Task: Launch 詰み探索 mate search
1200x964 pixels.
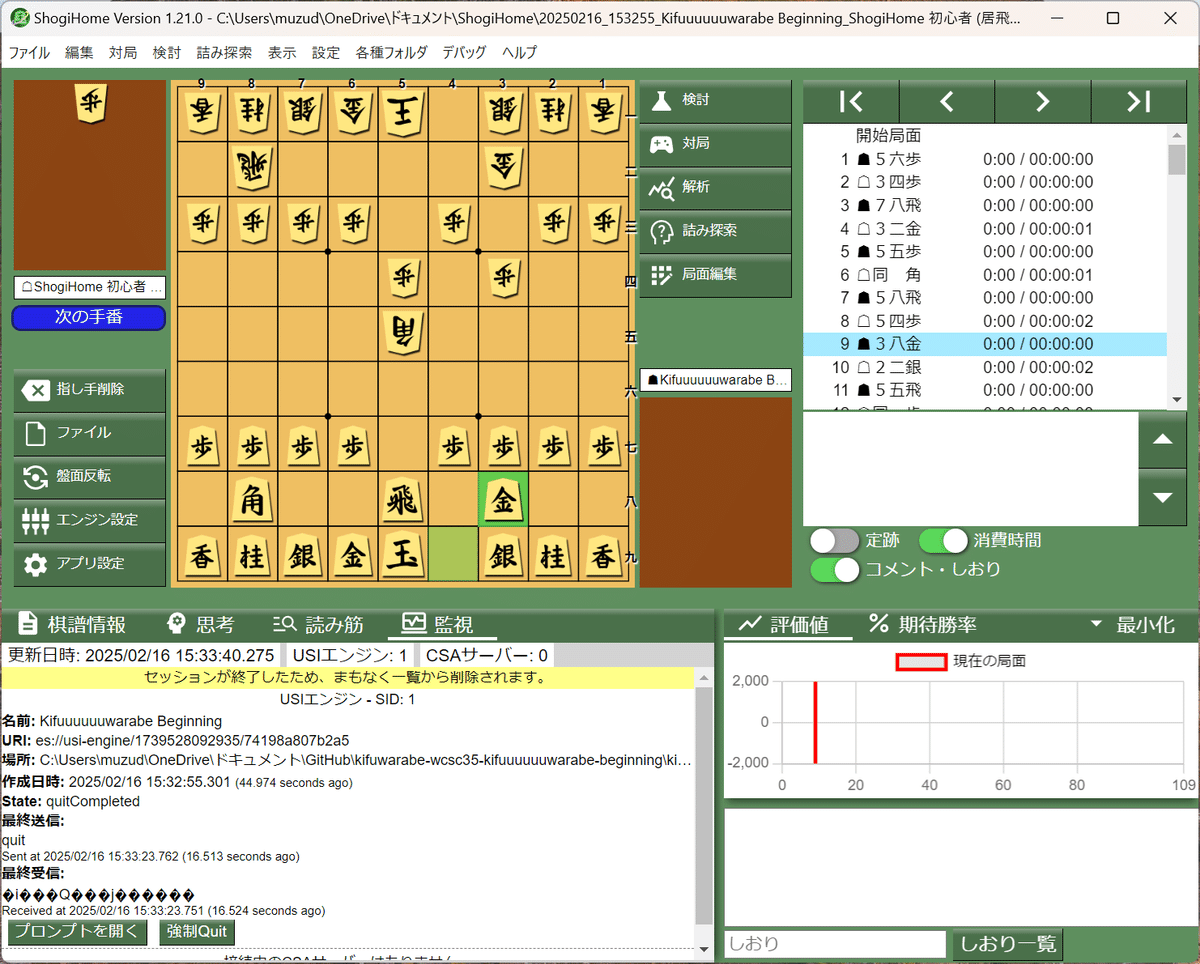Action: click(714, 230)
